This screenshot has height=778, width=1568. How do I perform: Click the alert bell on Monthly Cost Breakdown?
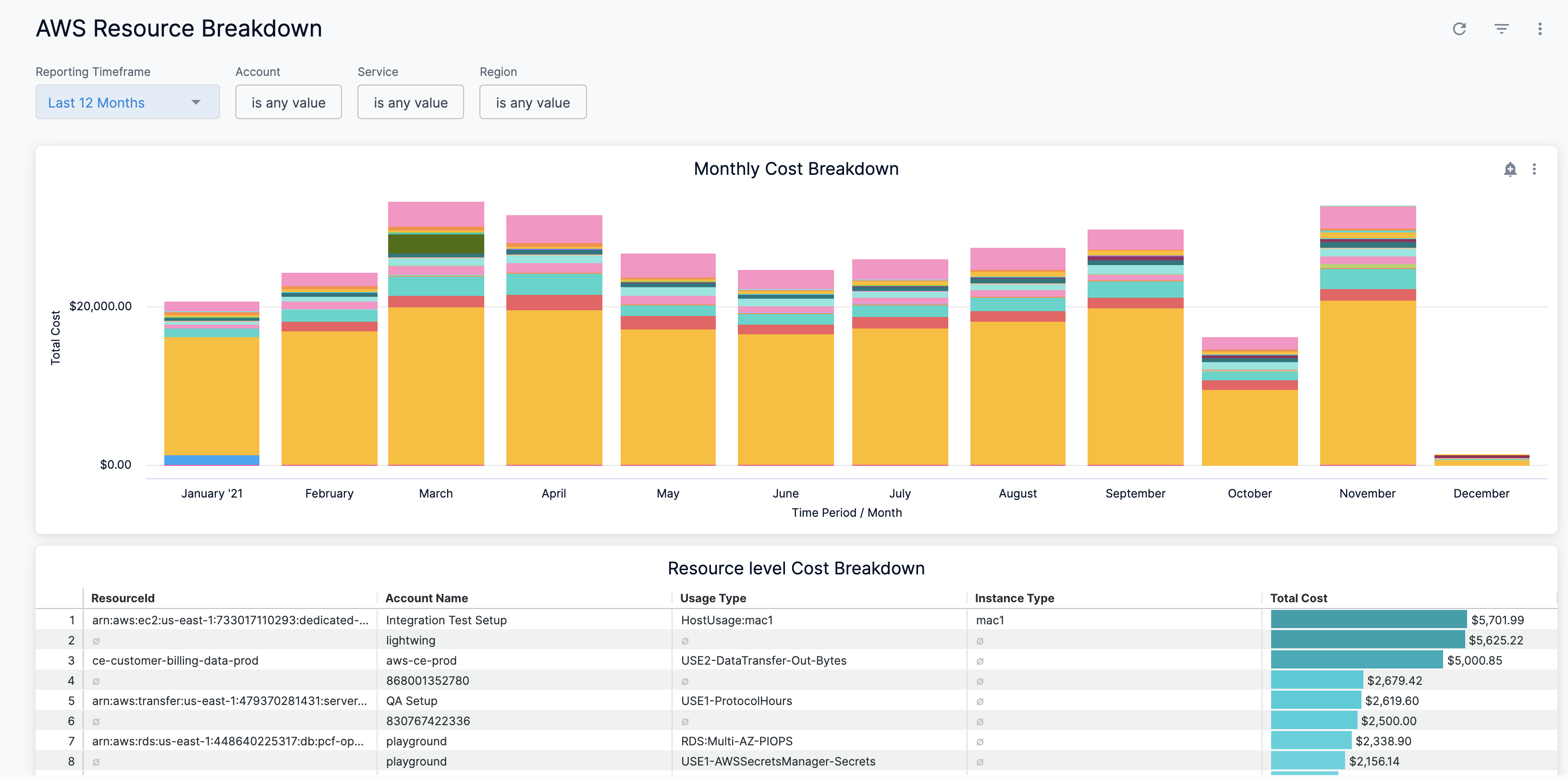(1509, 169)
